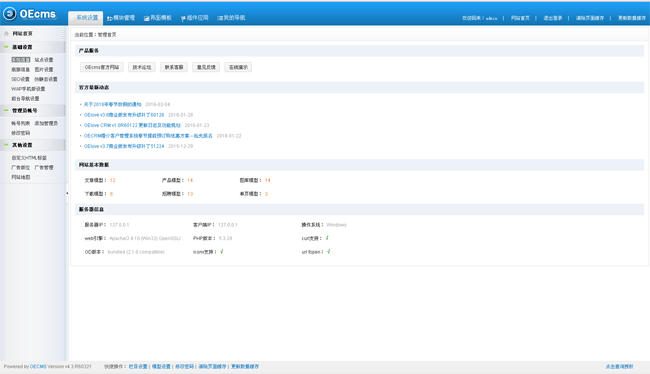
Task: Click 清除页面缓存 in footer quick actions
Action: coord(212,367)
